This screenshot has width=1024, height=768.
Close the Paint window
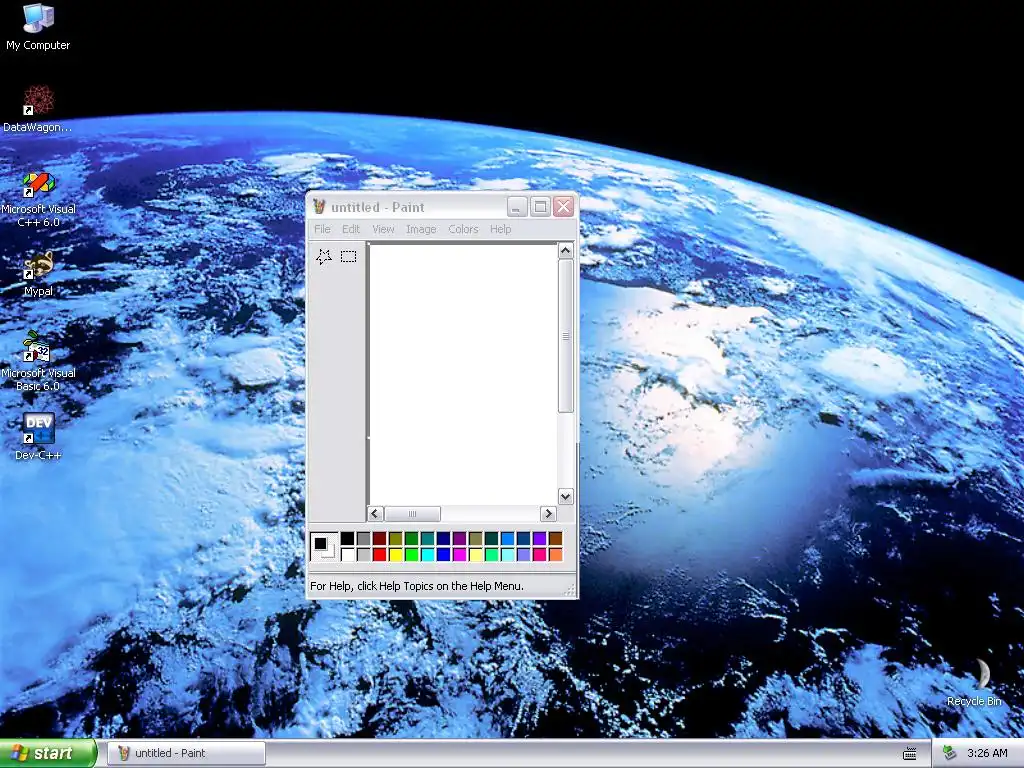[564, 207]
